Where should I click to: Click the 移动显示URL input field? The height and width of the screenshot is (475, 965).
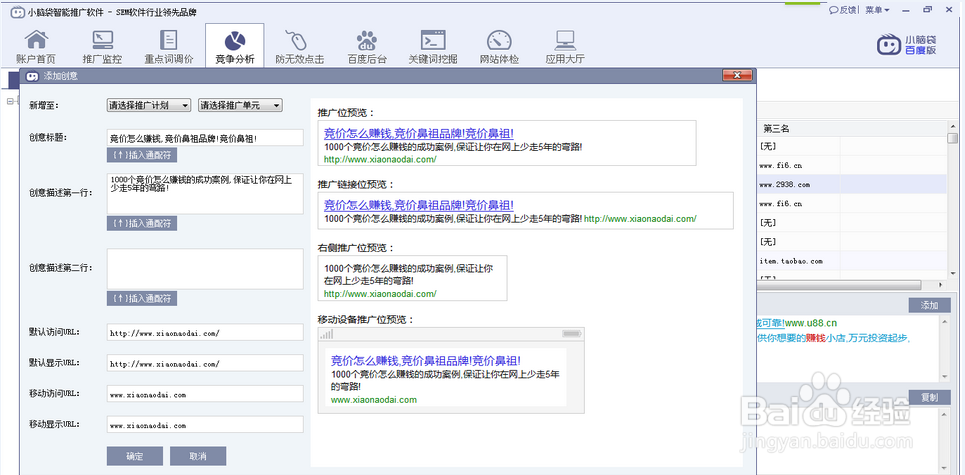coord(205,425)
